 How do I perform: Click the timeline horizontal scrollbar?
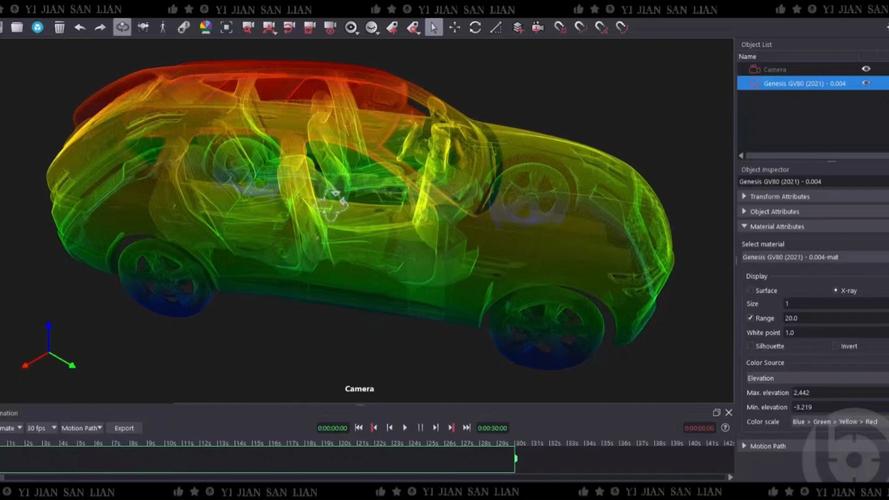pyautogui.click(x=363, y=477)
